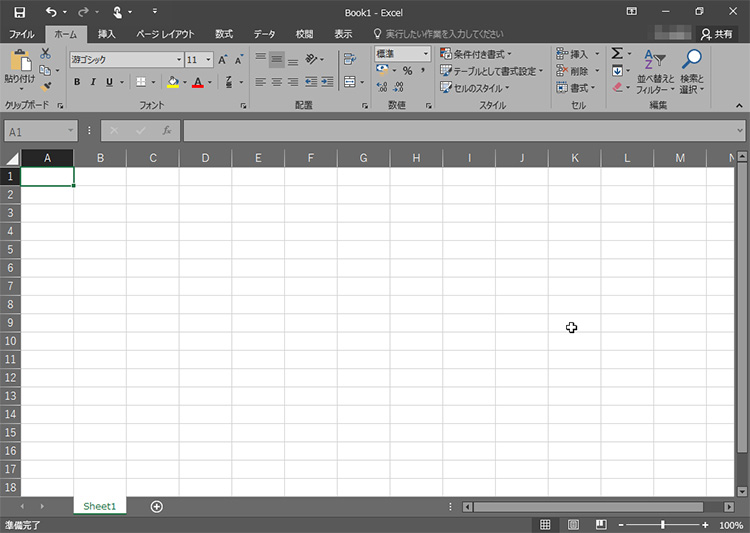
Task: Click the Save icon in title bar
Action: tap(19, 11)
